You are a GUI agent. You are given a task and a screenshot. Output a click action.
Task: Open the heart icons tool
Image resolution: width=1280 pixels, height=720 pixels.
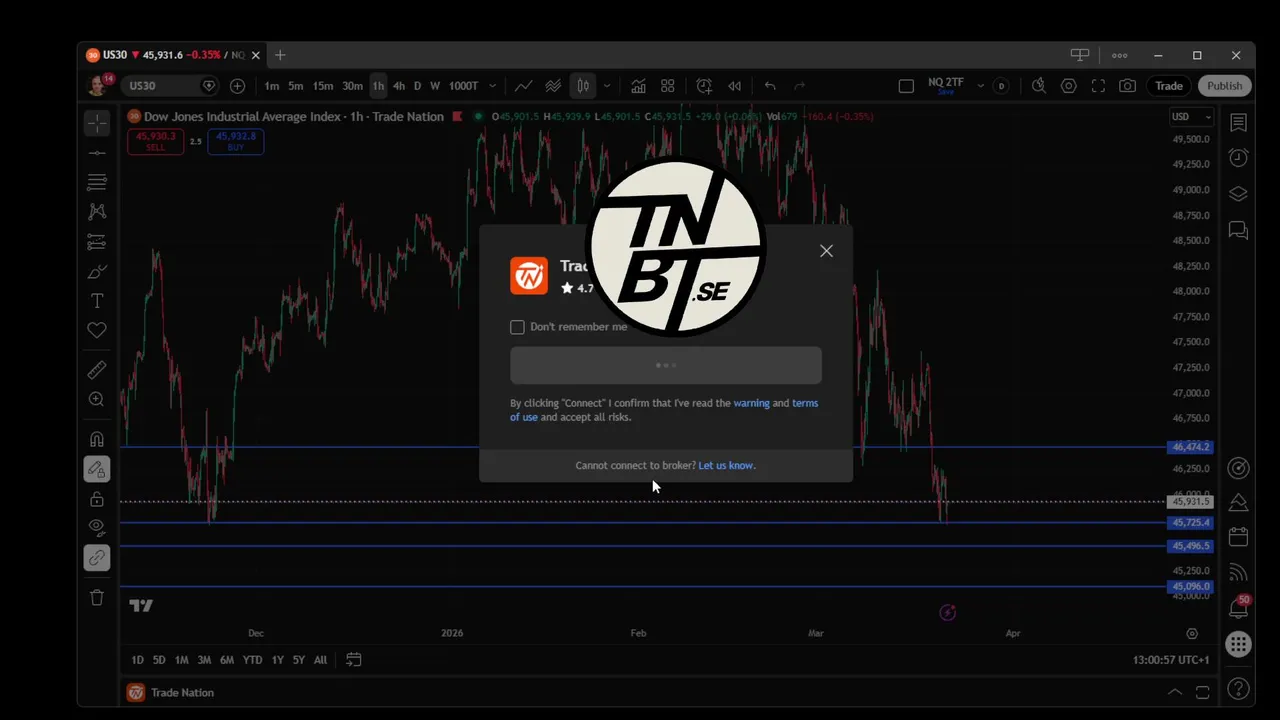[97, 330]
